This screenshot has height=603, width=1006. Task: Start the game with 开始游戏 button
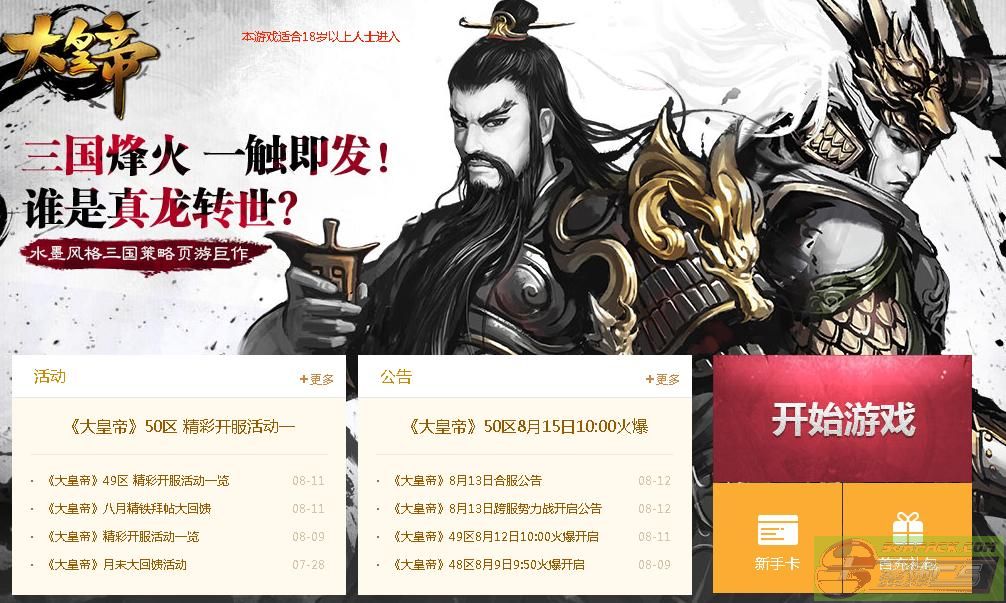[842, 419]
